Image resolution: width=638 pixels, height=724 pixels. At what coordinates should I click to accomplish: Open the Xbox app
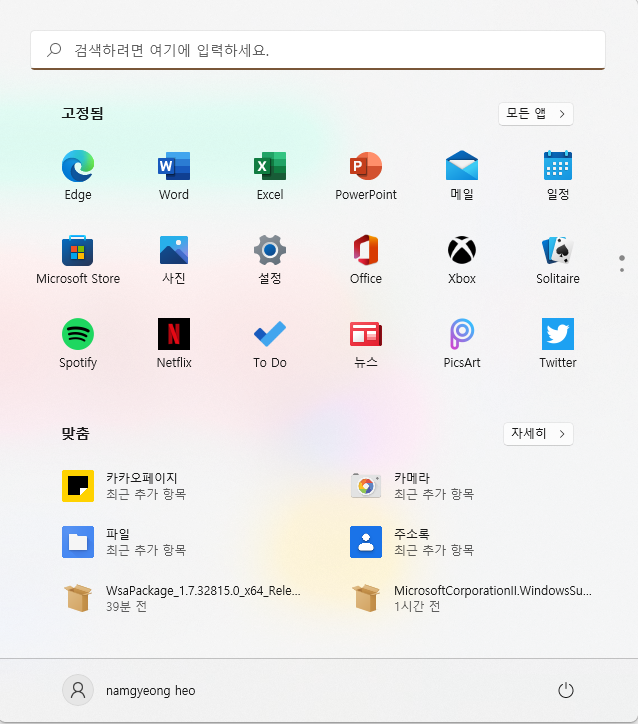[x=462, y=259]
